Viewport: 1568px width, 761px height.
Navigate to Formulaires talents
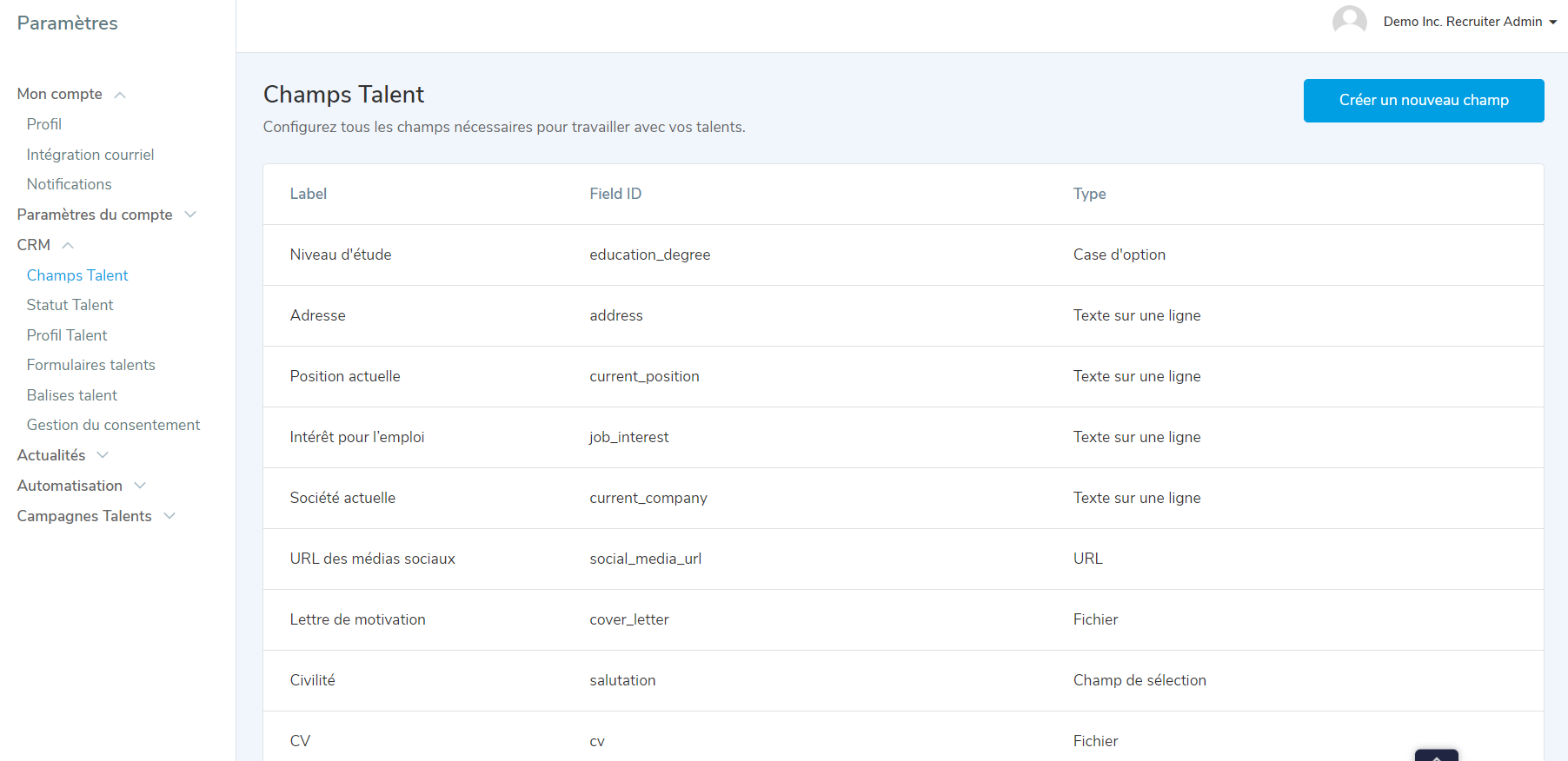[x=91, y=365]
